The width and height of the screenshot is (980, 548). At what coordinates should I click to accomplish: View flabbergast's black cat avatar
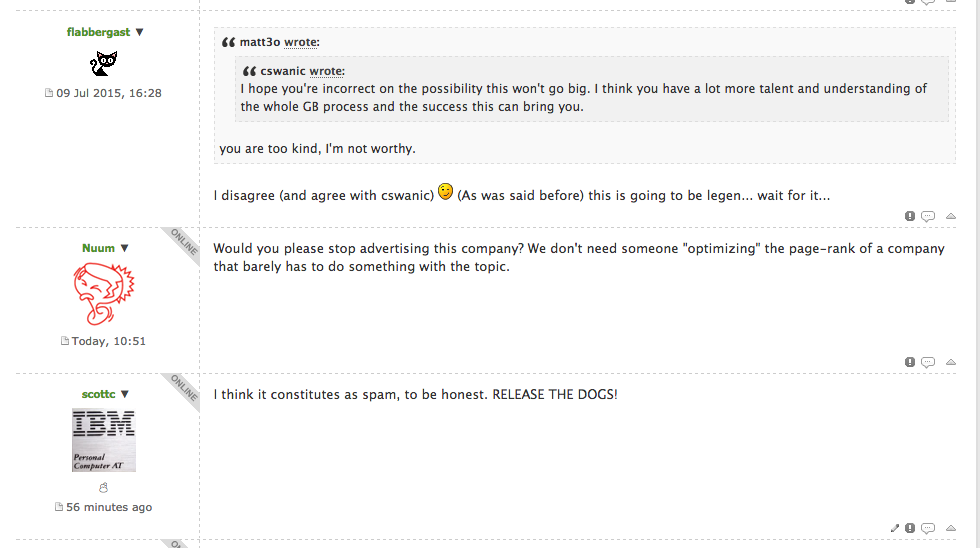click(104, 64)
